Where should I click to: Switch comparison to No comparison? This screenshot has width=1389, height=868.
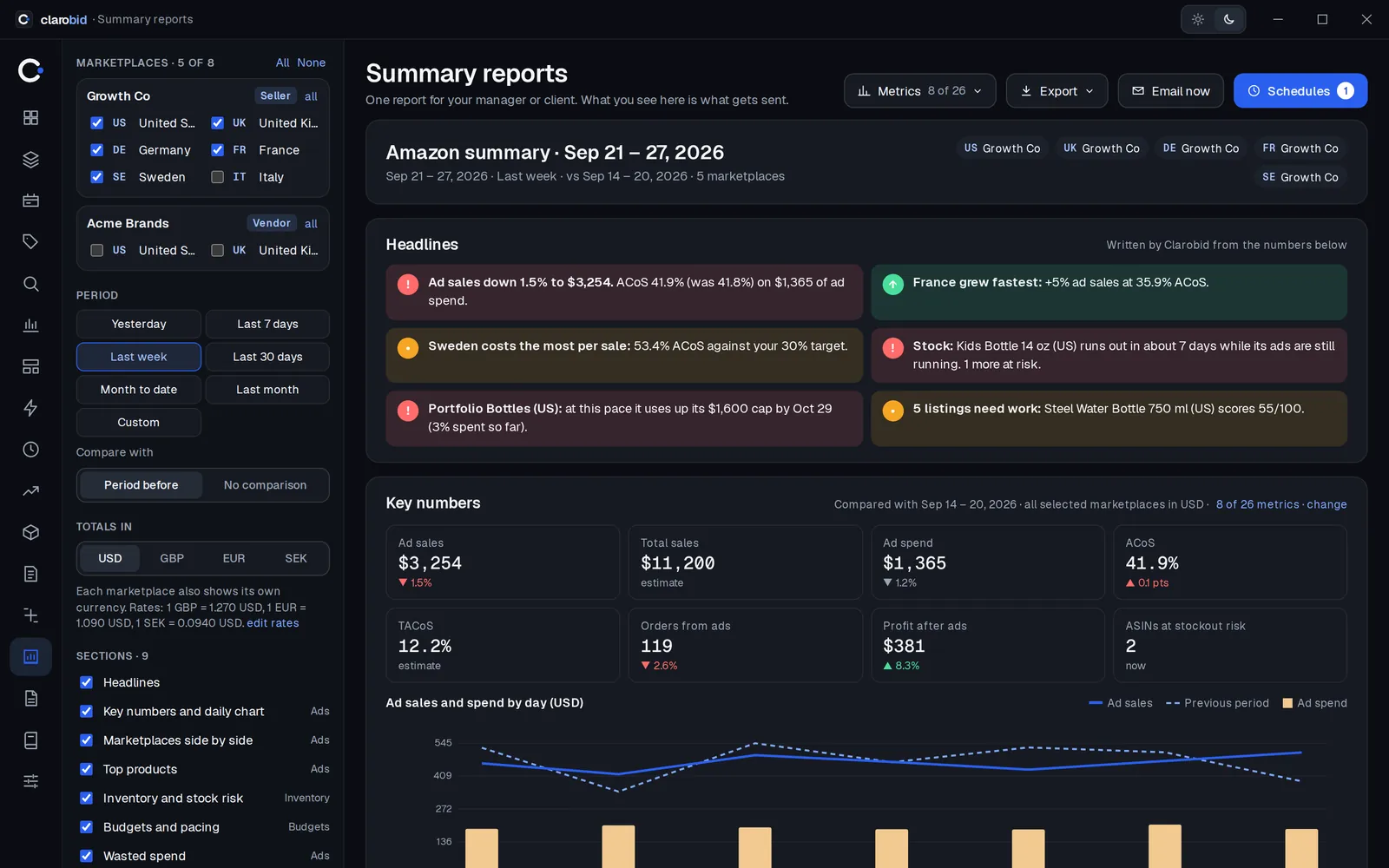point(265,485)
